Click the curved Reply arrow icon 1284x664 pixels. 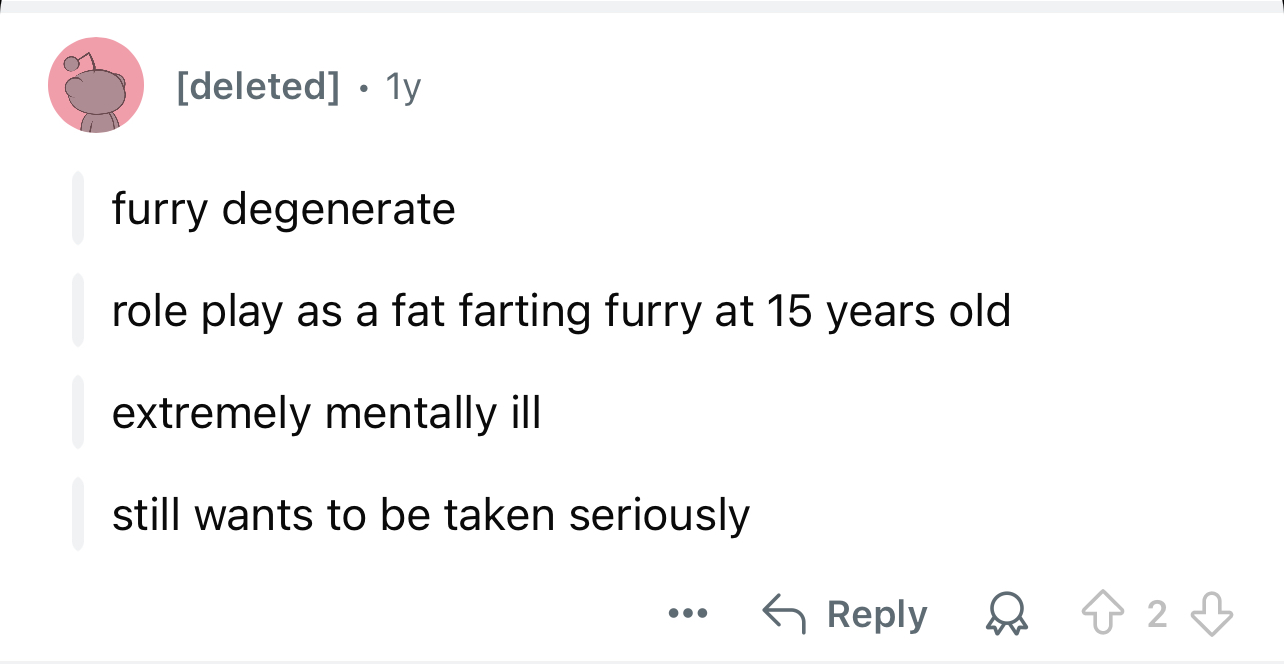coord(784,613)
